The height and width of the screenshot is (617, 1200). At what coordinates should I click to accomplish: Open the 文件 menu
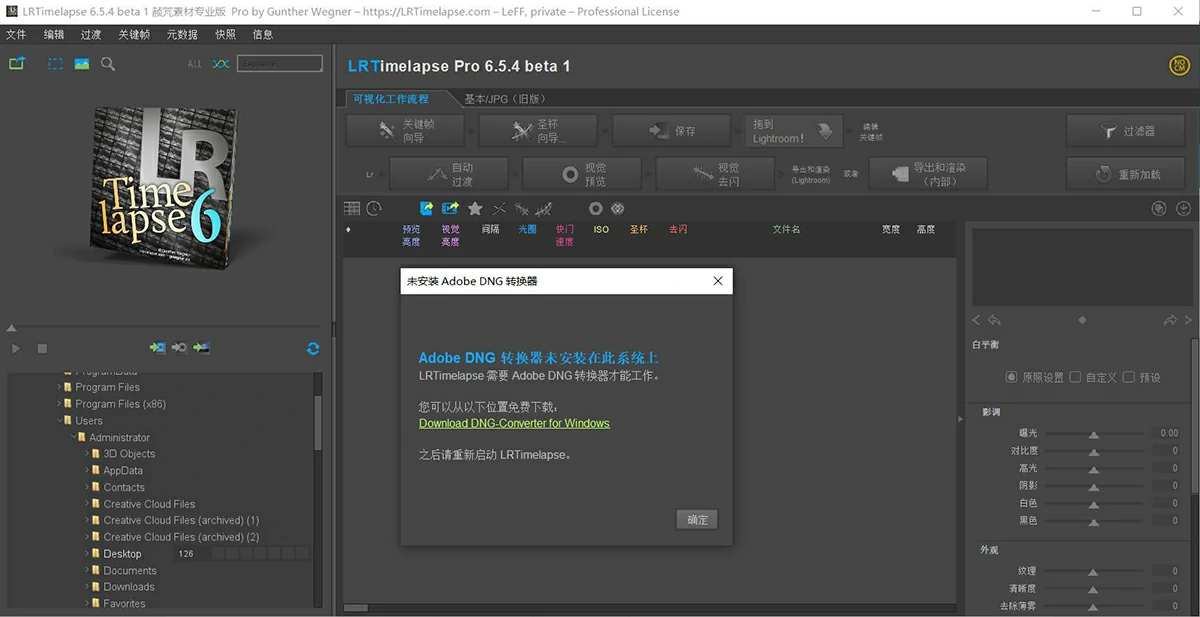16,34
